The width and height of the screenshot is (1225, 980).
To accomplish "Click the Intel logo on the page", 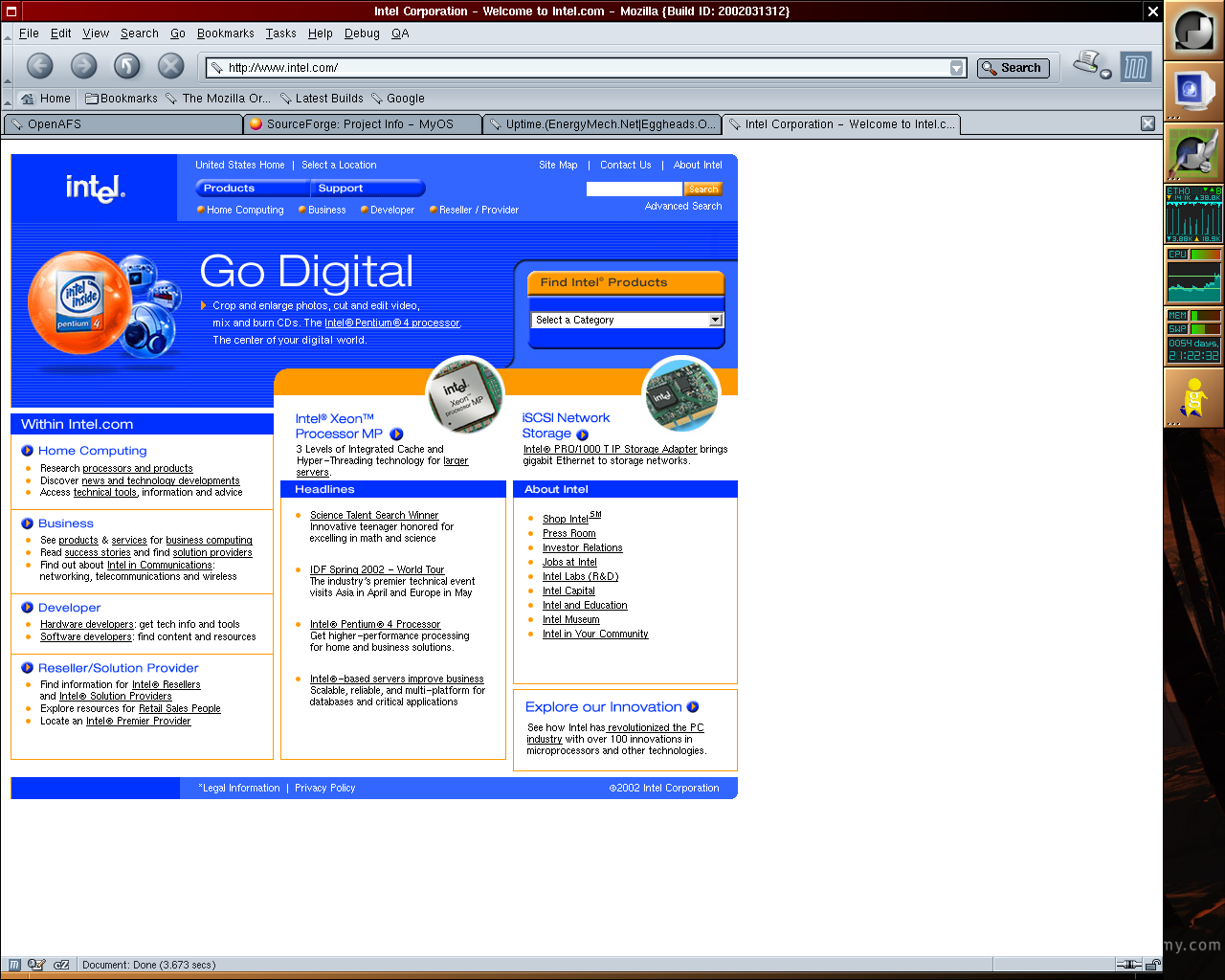I will [x=95, y=189].
